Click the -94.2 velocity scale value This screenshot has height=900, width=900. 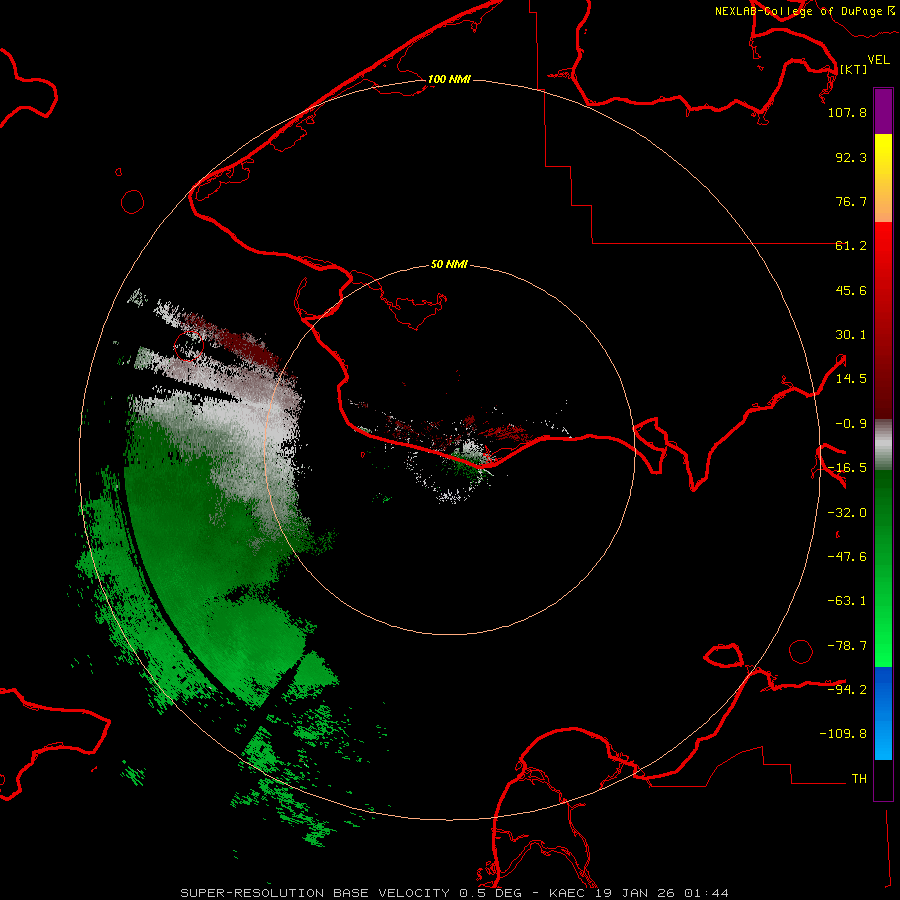(x=847, y=689)
